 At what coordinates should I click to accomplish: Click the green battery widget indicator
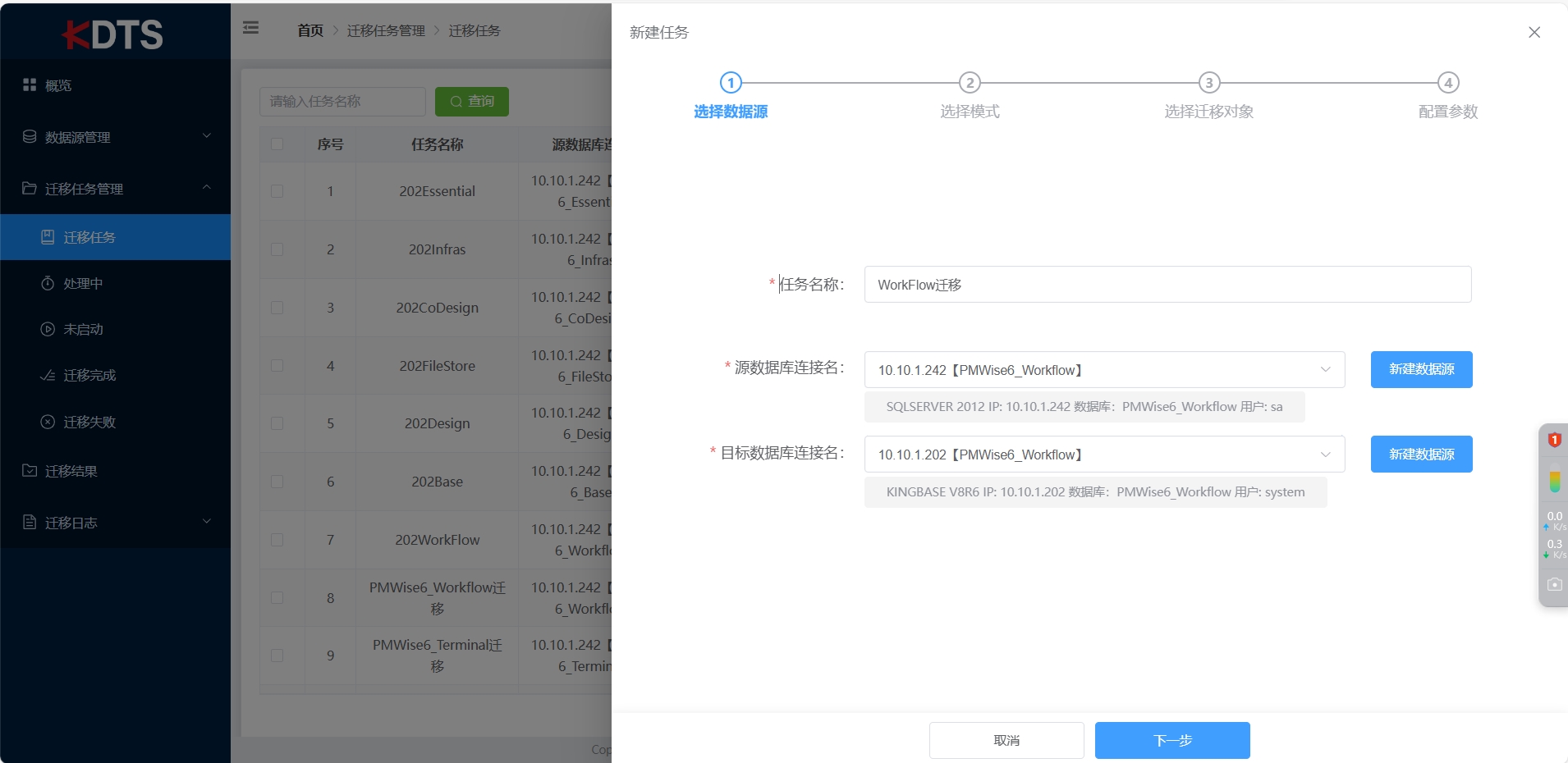coord(1554,480)
